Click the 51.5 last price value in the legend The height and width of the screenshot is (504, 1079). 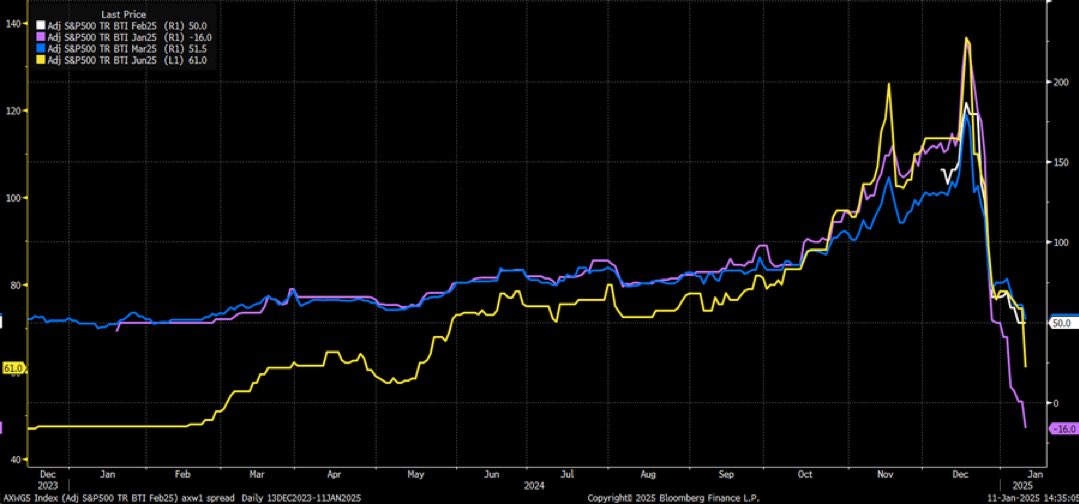tap(196, 48)
